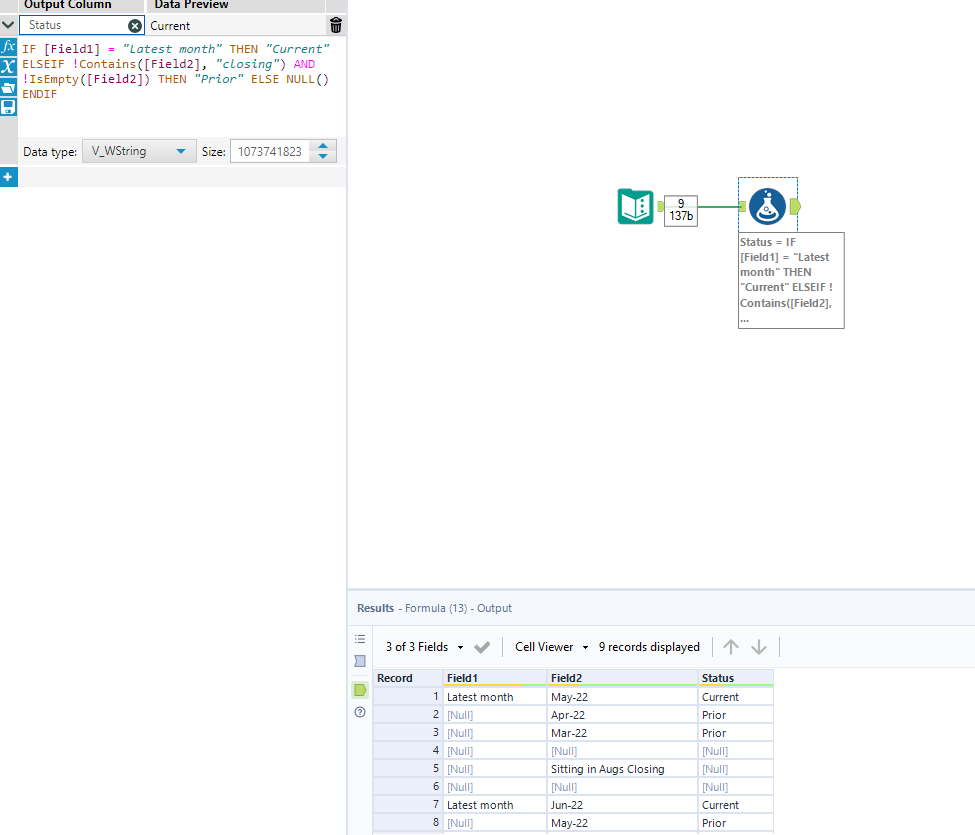Select the Input Data tool on the canvas
975x835 pixels.
point(635,207)
